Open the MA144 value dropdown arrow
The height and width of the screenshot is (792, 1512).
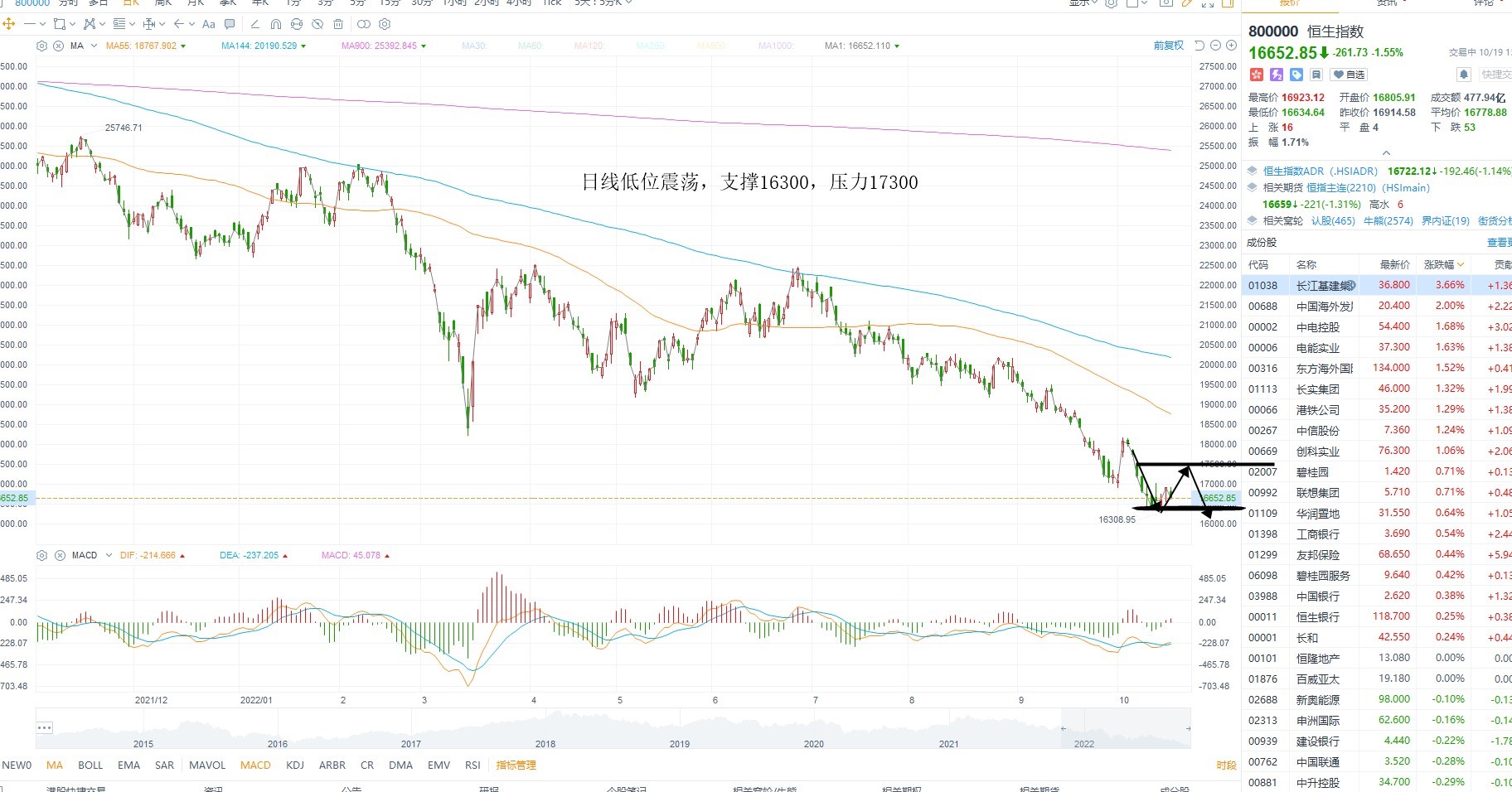pyautogui.click(x=303, y=46)
